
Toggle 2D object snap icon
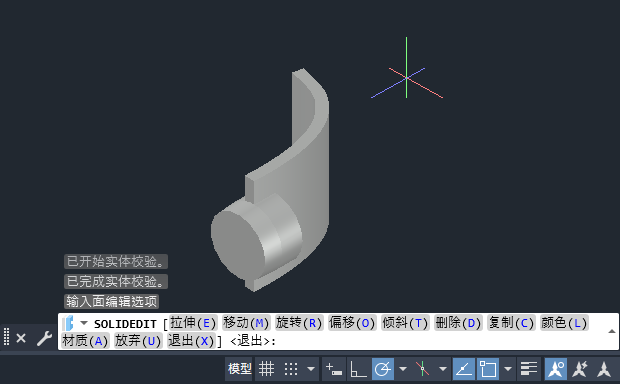(488, 369)
